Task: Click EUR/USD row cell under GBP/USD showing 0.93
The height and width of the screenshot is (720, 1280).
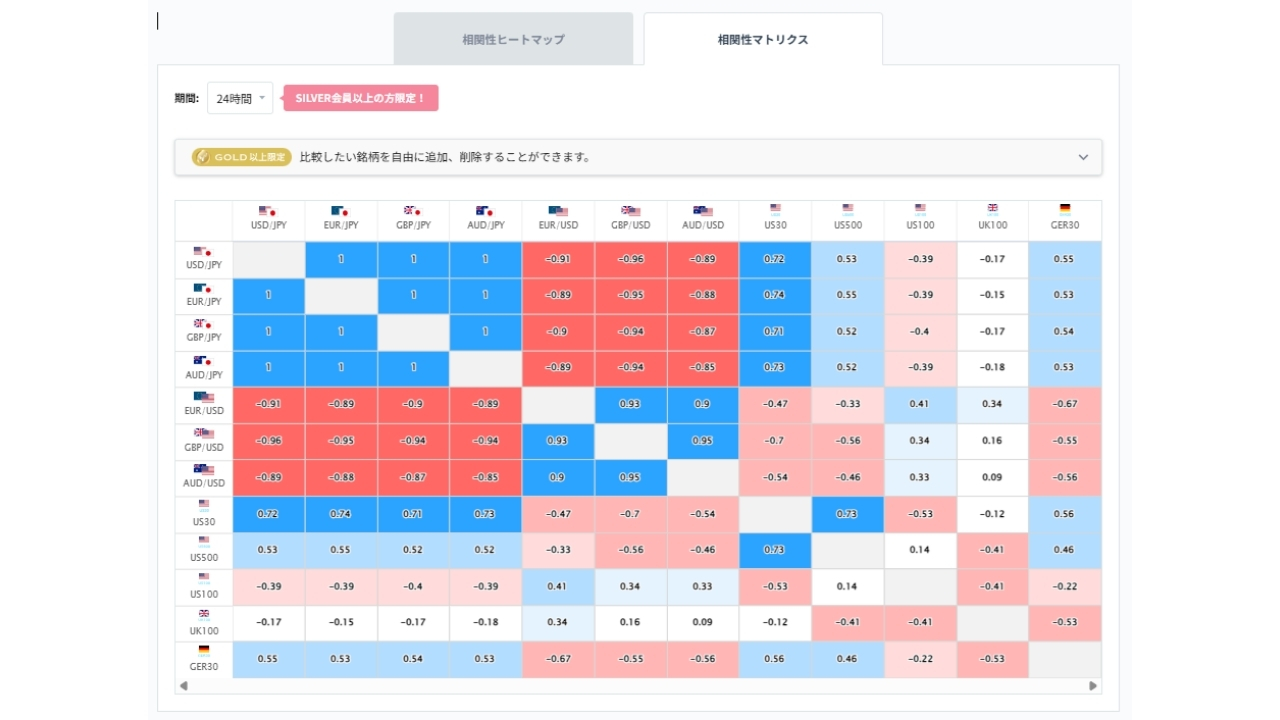Action: [x=631, y=405]
